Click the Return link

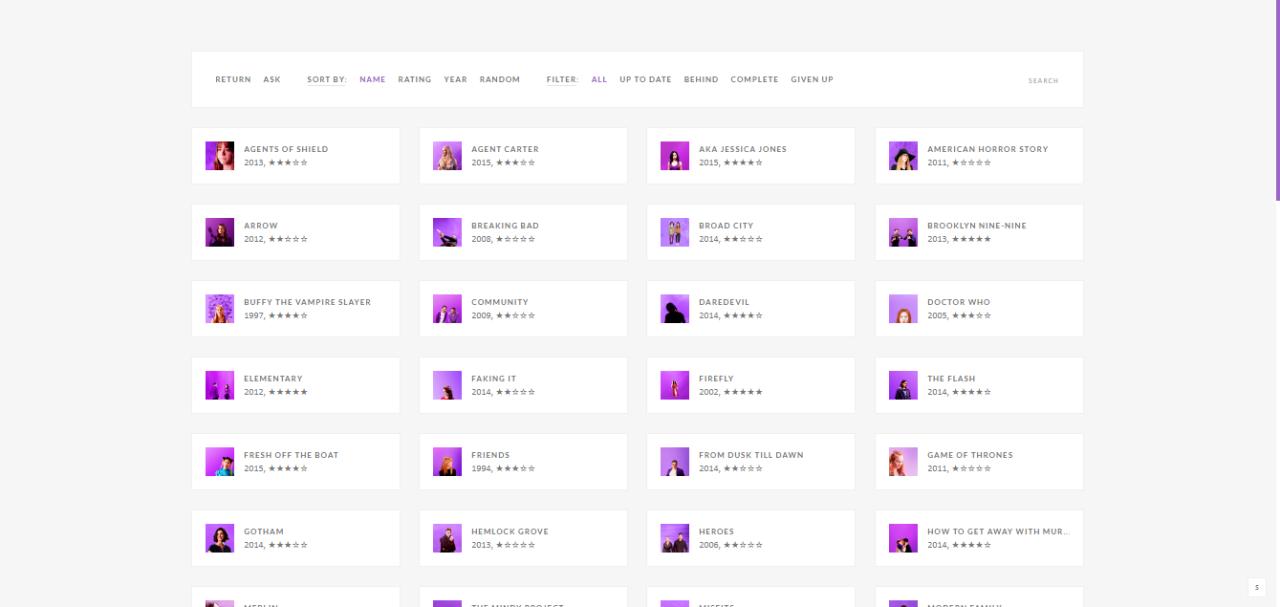pos(233,80)
